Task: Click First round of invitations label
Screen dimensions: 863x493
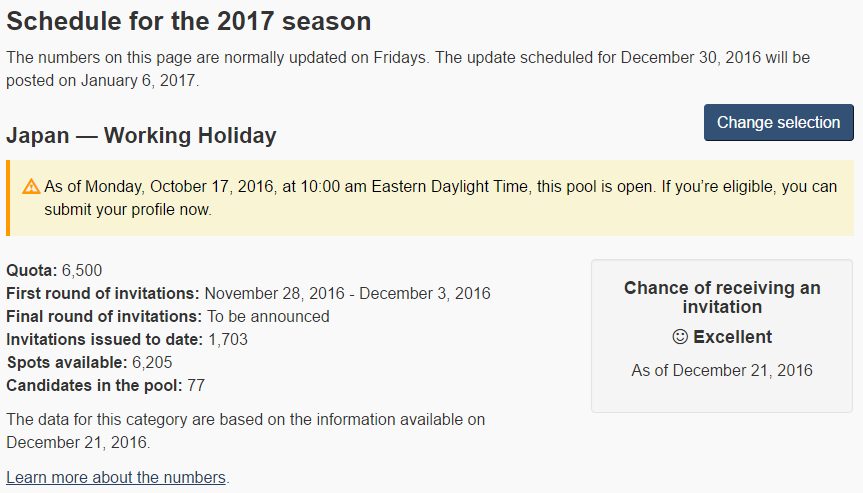Action: point(103,293)
